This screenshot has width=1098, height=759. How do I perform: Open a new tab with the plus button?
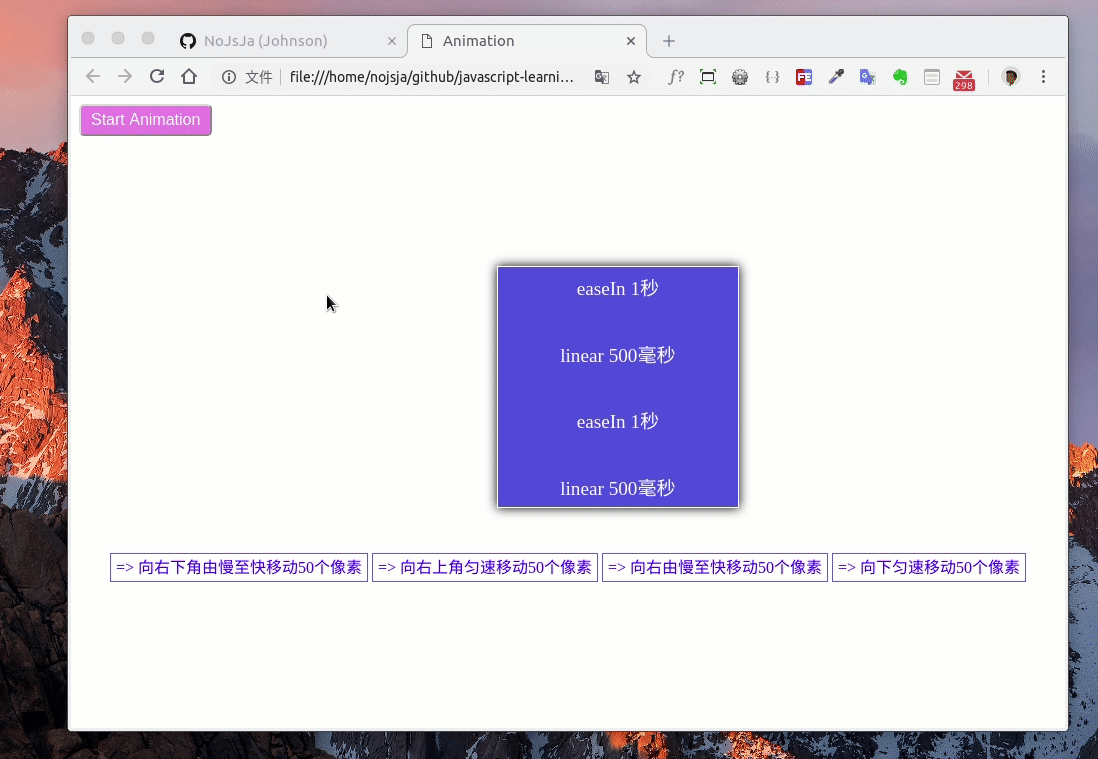coord(668,40)
